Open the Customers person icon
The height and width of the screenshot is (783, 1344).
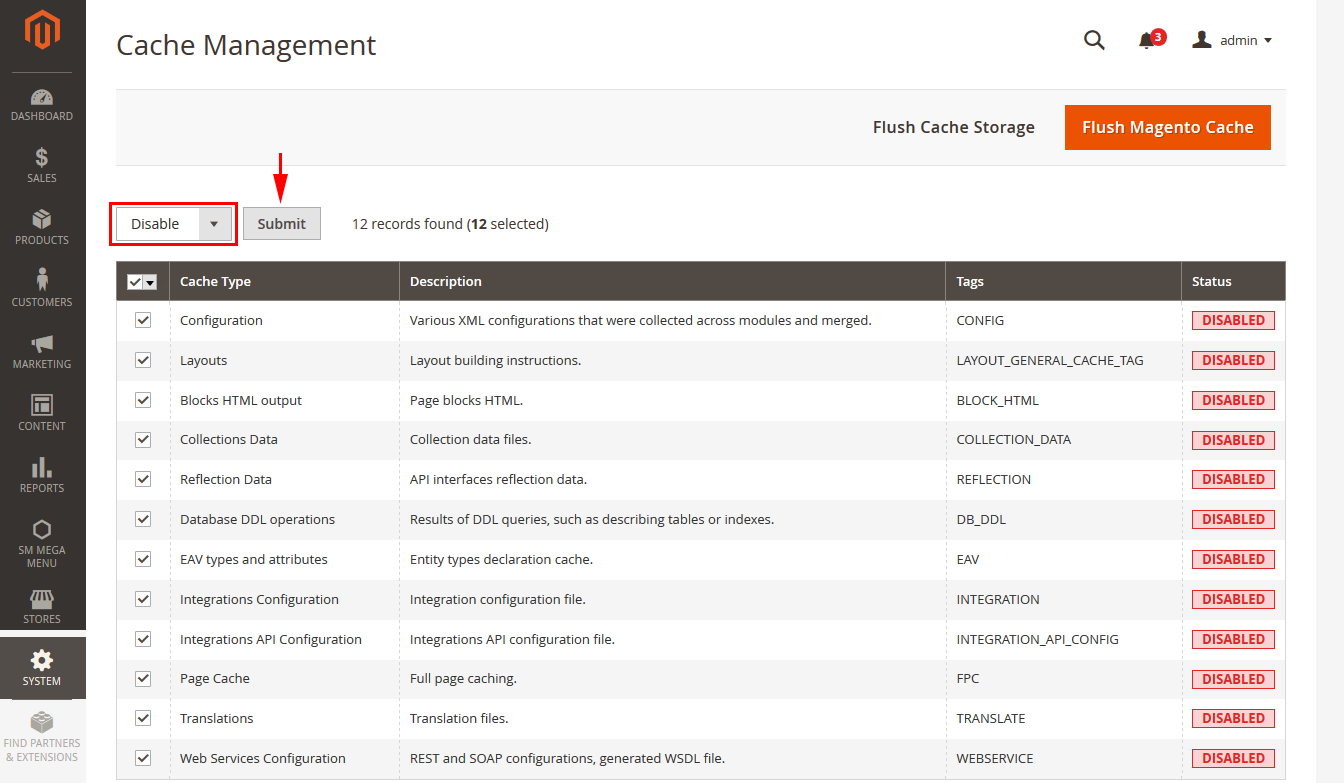pos(42,280)
